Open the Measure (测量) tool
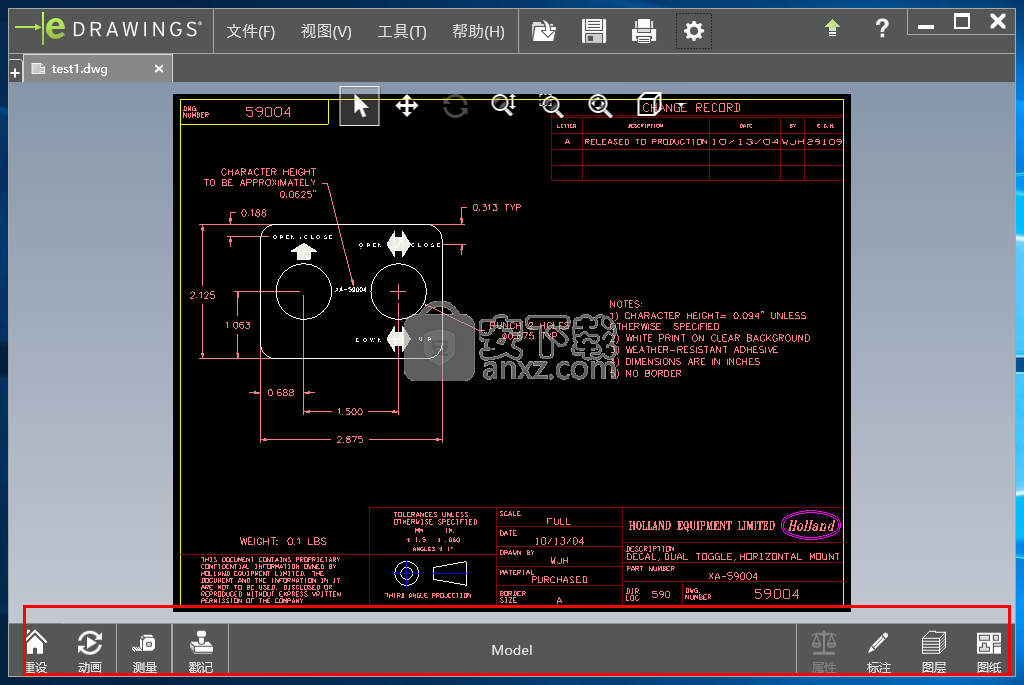This screenshot has height=685, width=1024. [145, 650]
